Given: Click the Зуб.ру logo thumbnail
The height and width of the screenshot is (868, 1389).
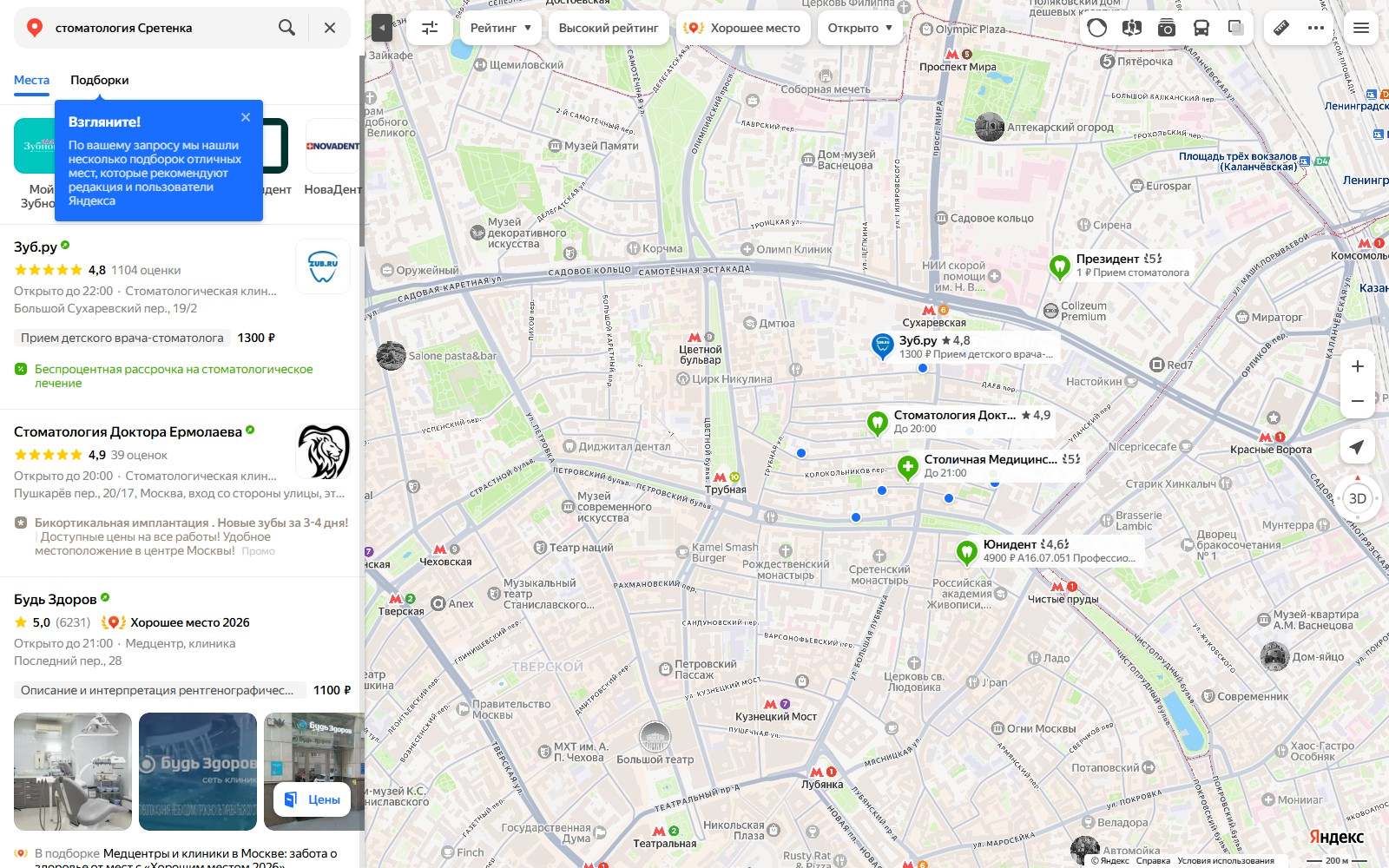Looking at the screenshot, I should 323,266.
